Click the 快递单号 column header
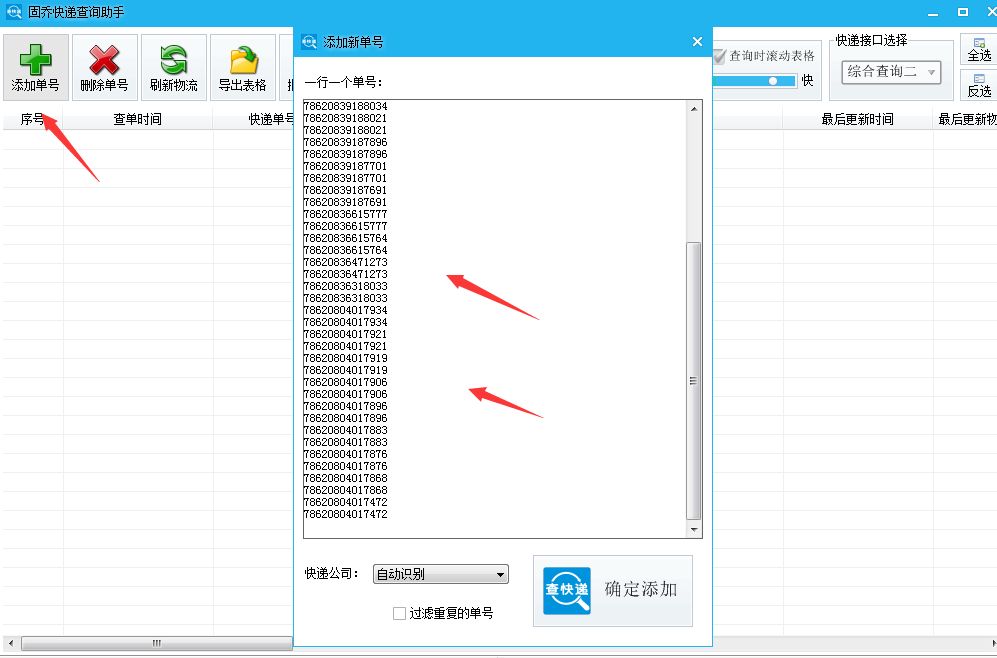Screen dimensions: 997x658 [x=272, y=119]
